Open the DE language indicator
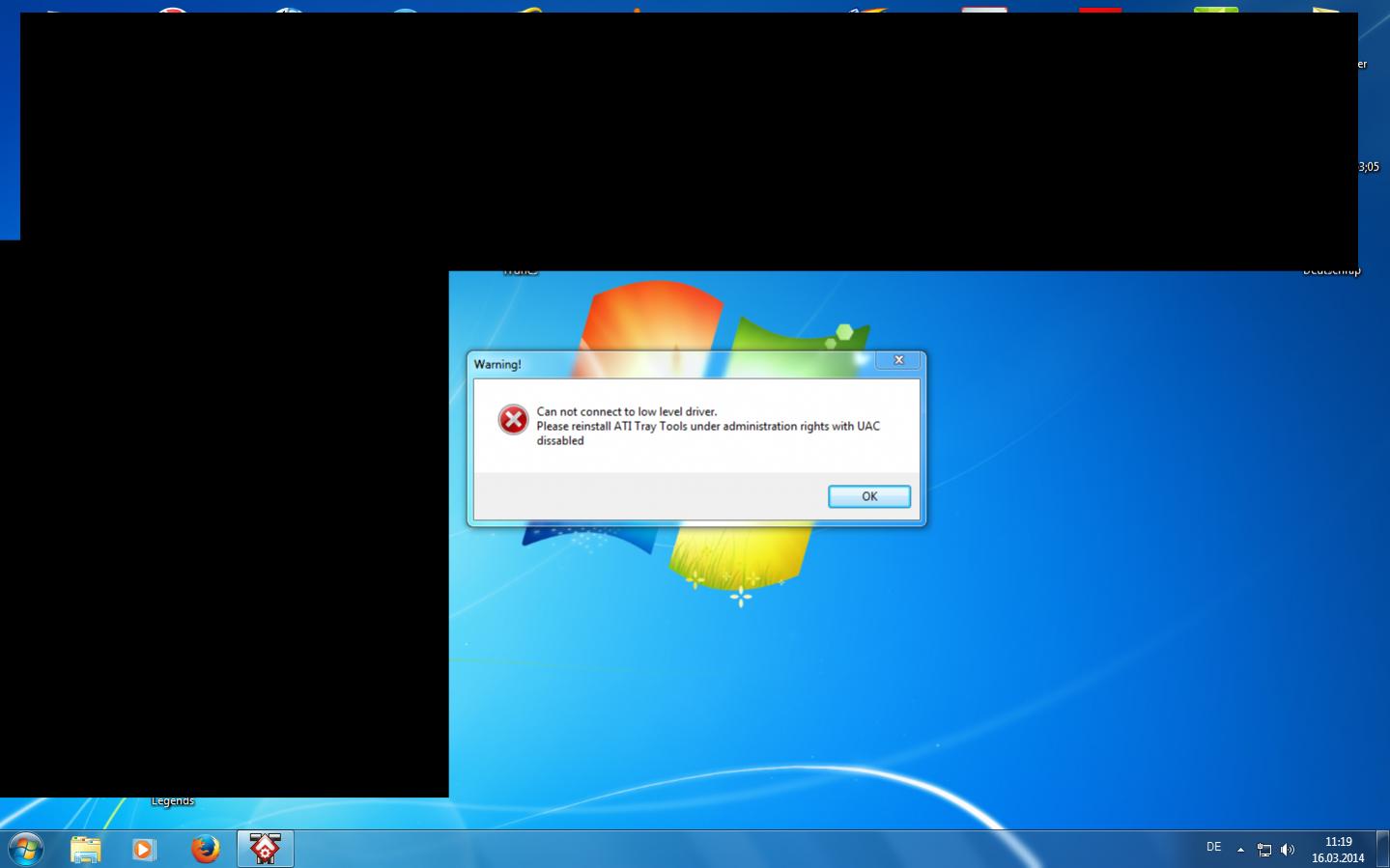 pyautogui.click(x=1213, y=847)
